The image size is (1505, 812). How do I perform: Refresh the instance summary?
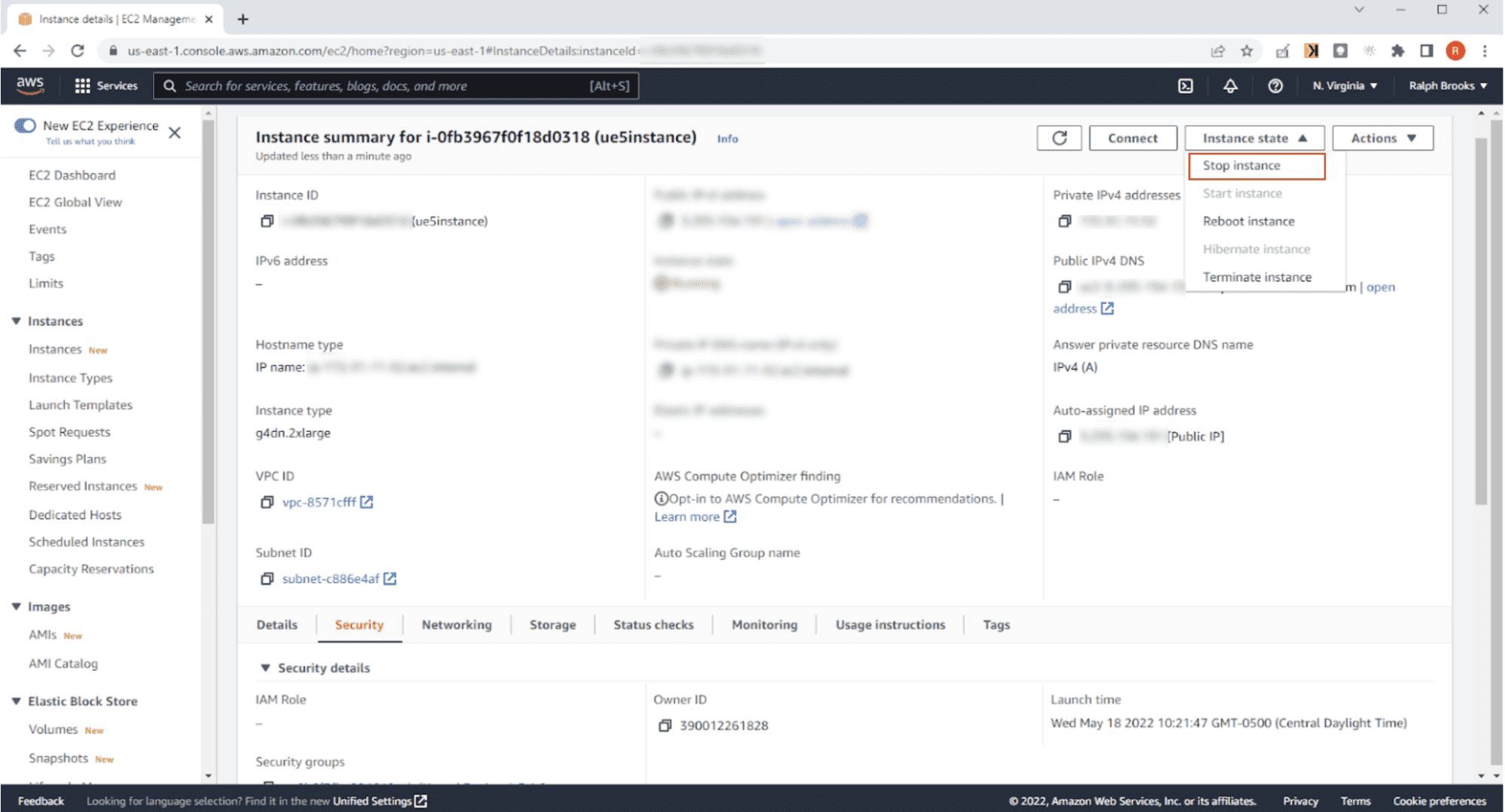[x=1059, y=138]
